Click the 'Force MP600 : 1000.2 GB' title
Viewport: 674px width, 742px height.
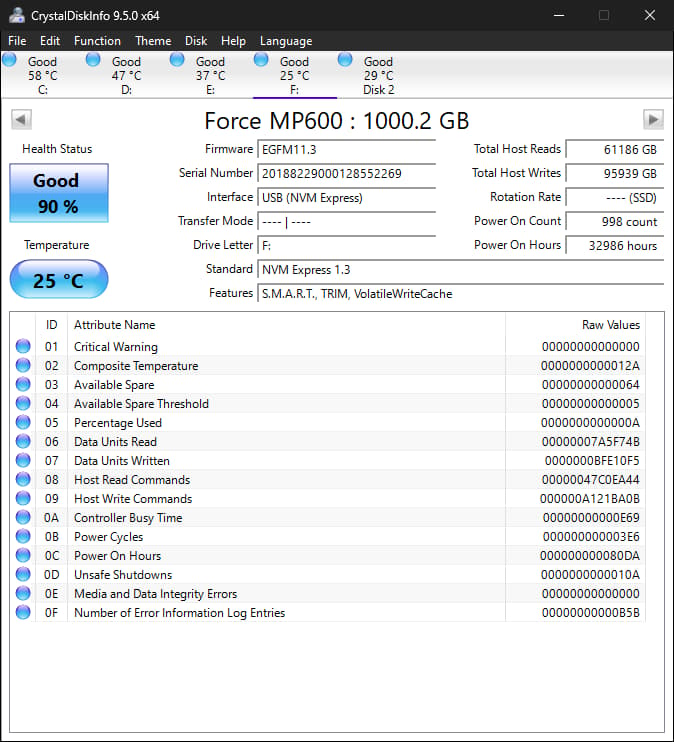pos(337,121)
